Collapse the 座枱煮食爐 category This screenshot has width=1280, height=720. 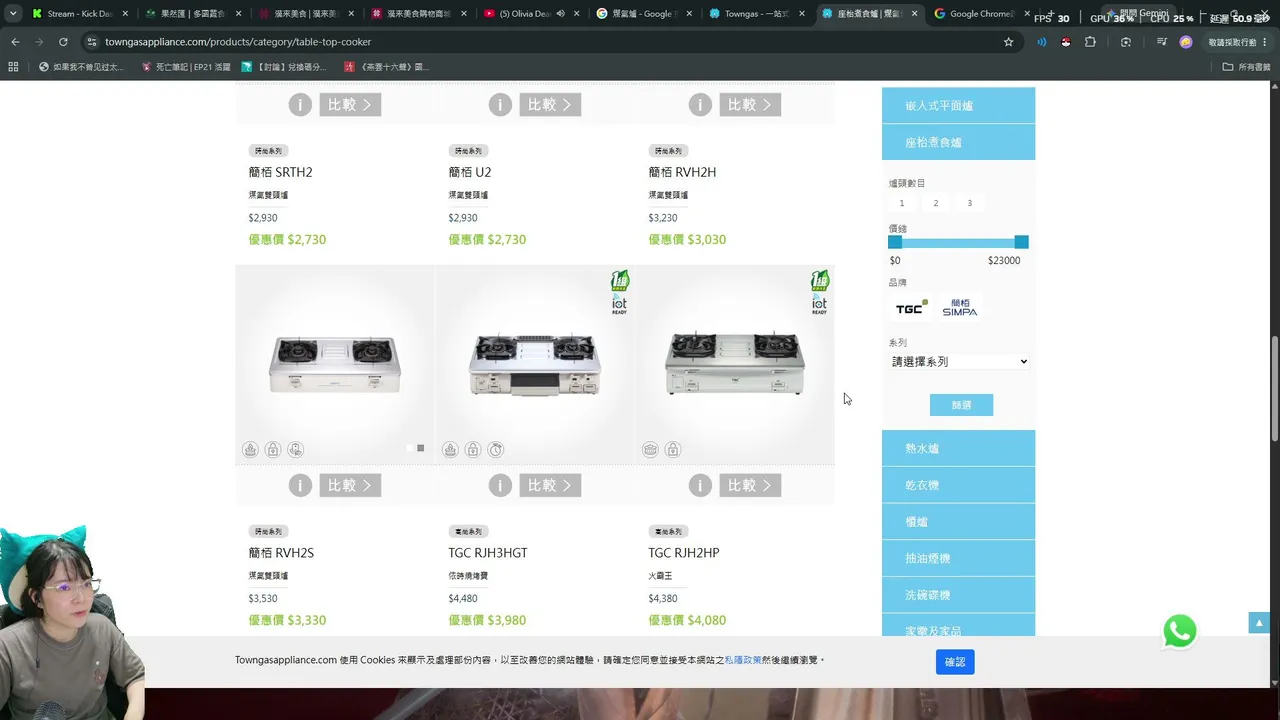(958, 142)
